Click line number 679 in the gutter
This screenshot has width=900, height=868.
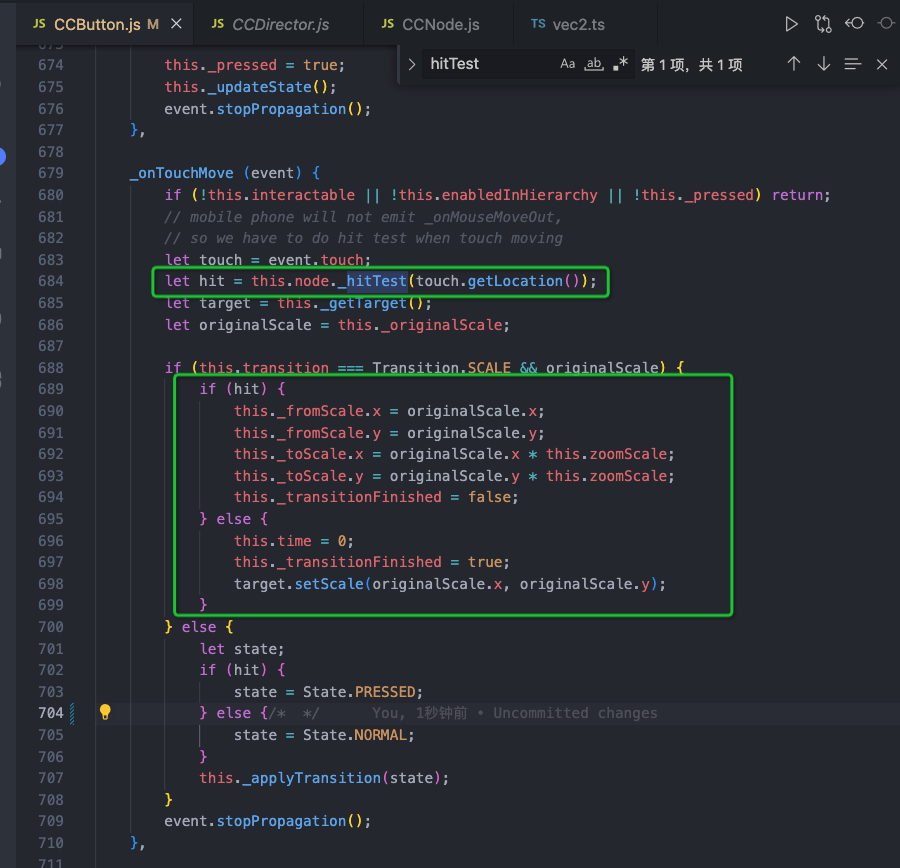[51, 173]
